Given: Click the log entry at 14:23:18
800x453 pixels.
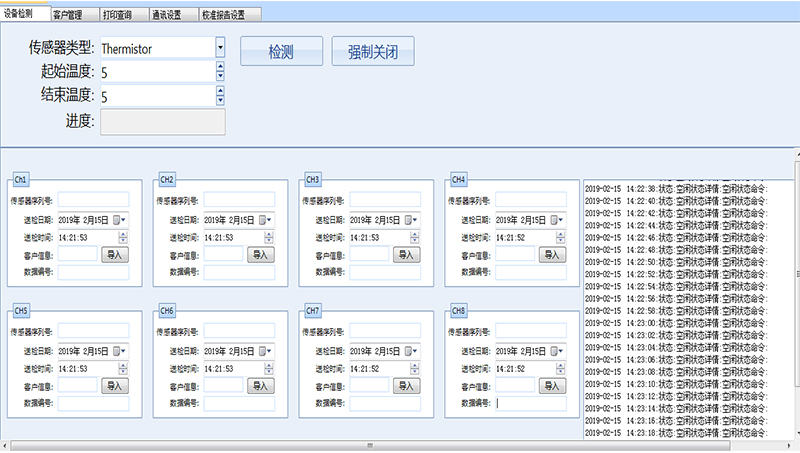Looking at the screenshot, I should (x=676, y=433).
